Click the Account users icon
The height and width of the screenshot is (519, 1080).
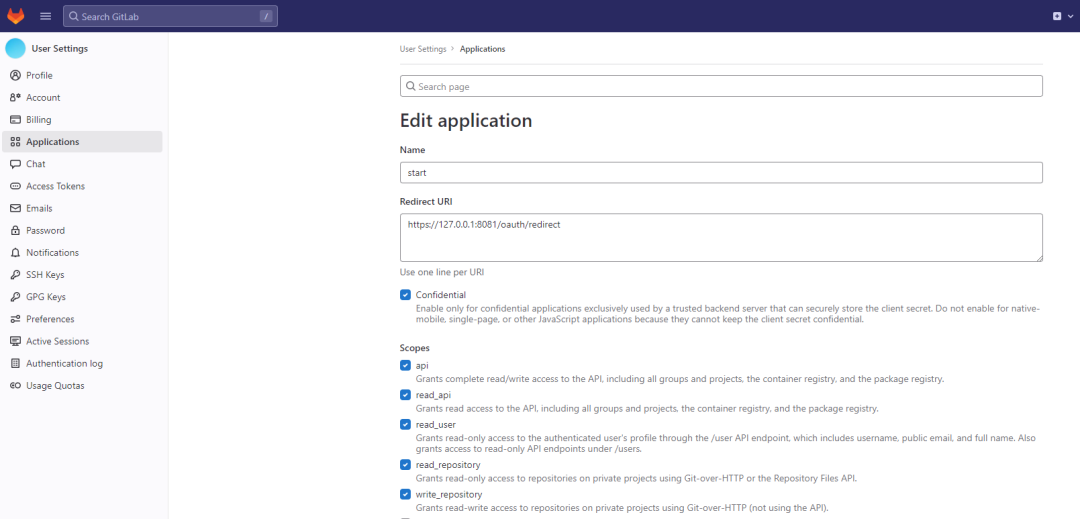[15, 98]
